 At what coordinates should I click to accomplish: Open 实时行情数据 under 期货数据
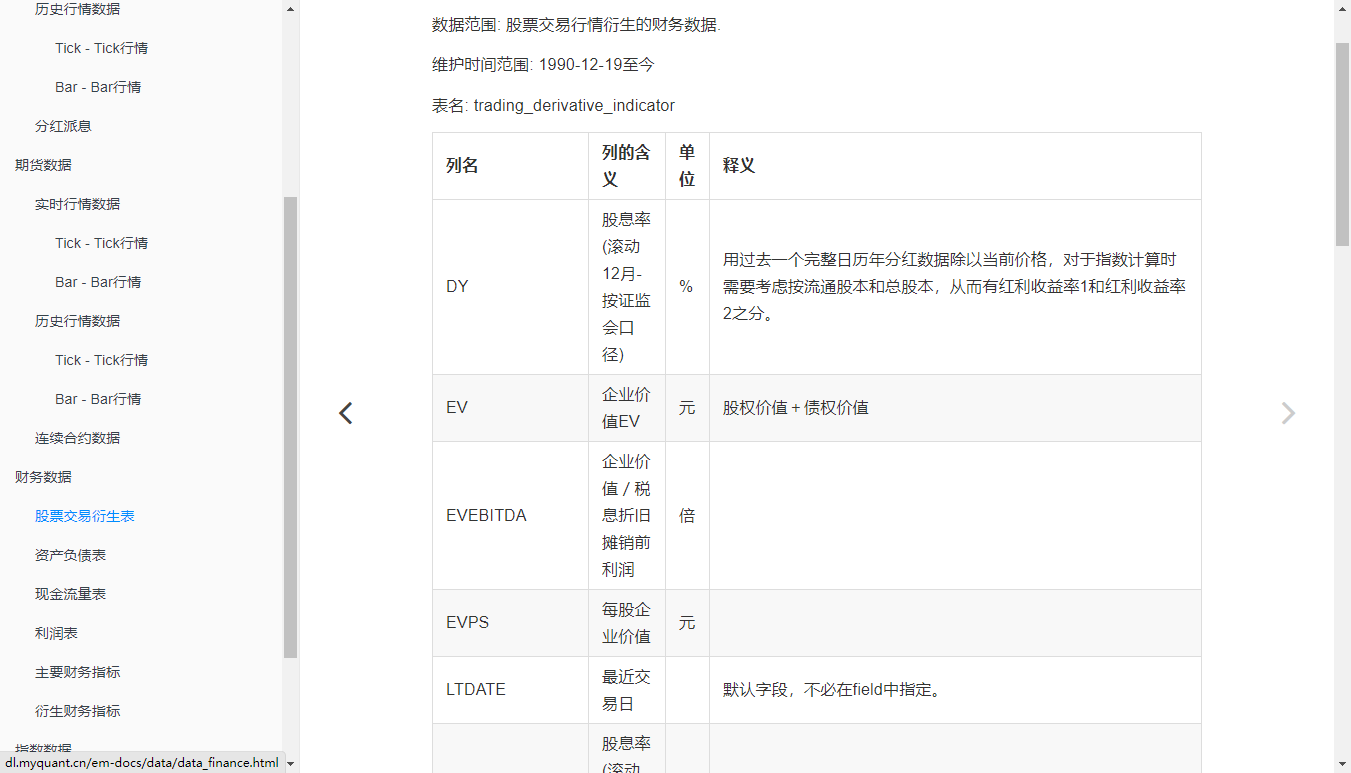click(77, 204)
